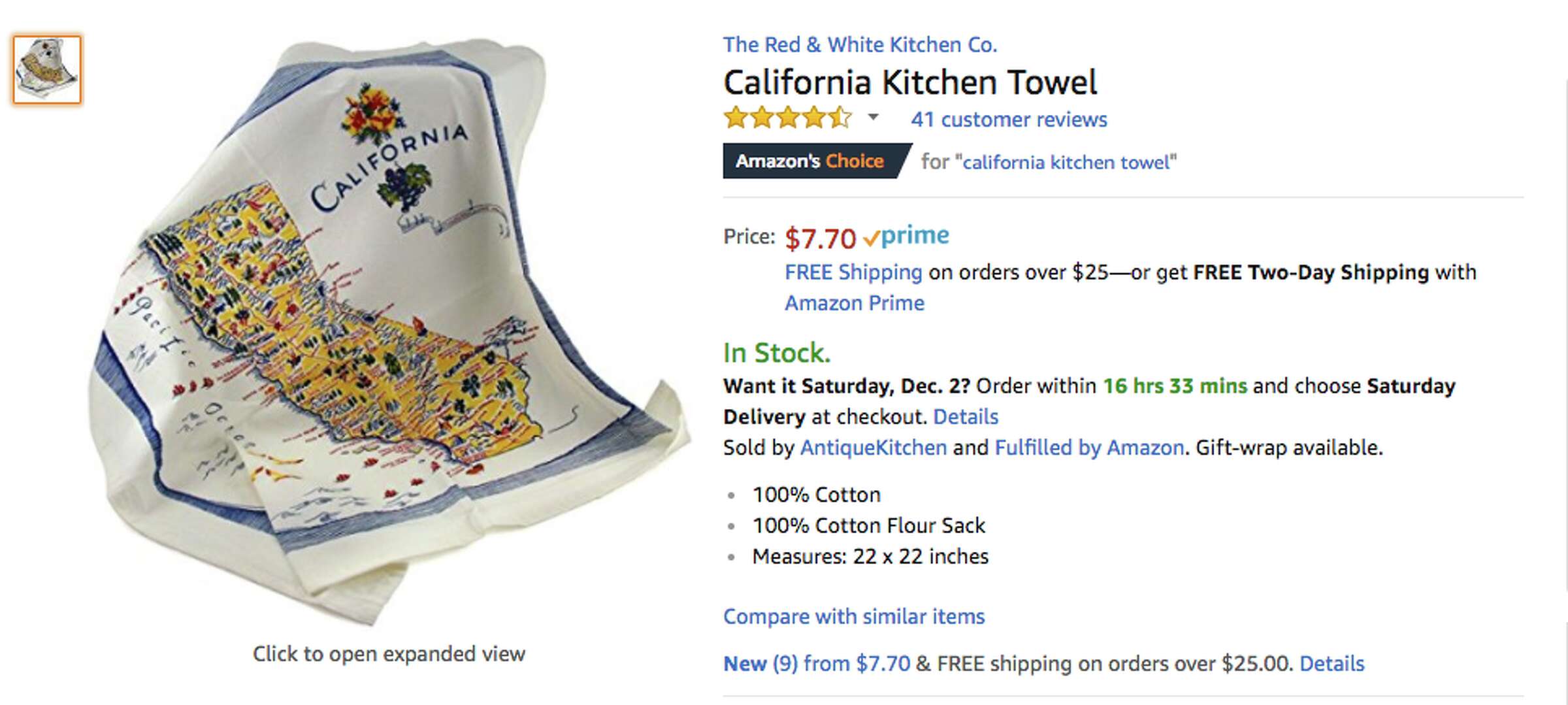Click the first gold star of the rating

tap(735, 119)
